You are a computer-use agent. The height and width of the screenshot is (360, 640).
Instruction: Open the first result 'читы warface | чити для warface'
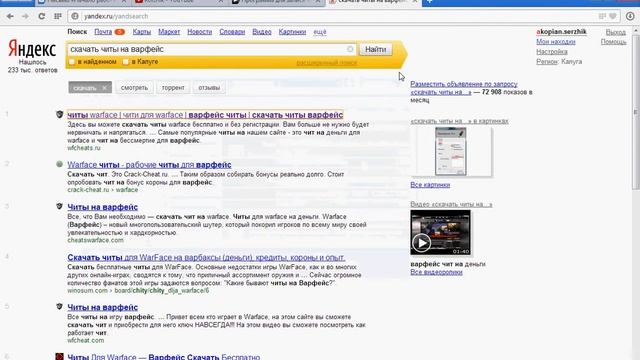point(205,115)
